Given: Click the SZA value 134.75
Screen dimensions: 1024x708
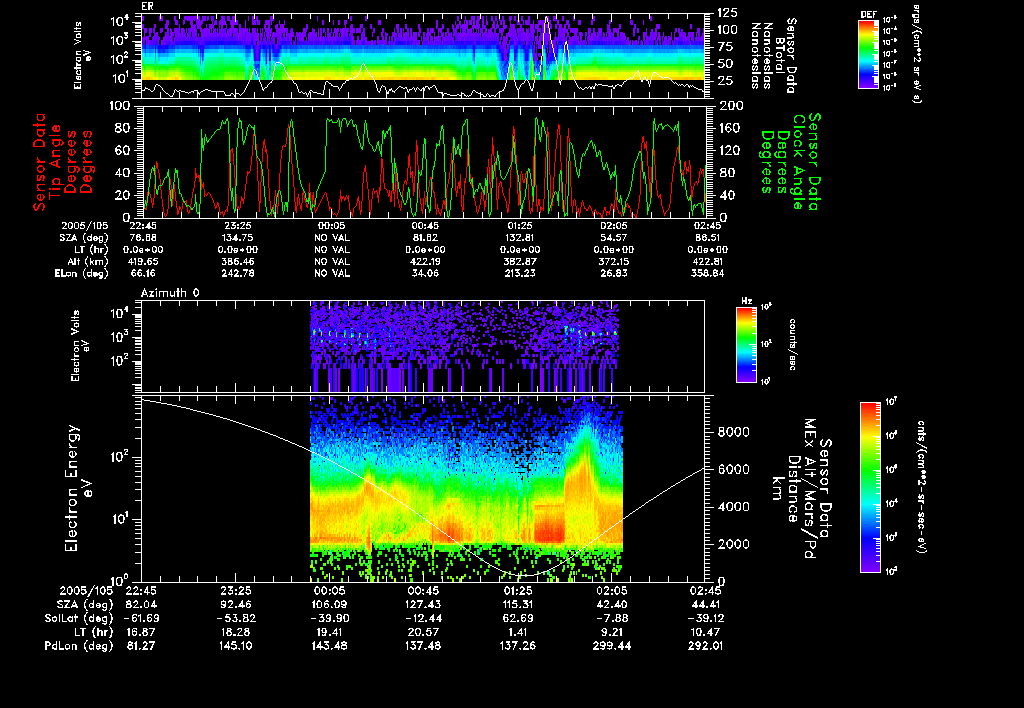Looking at the screenshot, I should (x=237, y=238).
